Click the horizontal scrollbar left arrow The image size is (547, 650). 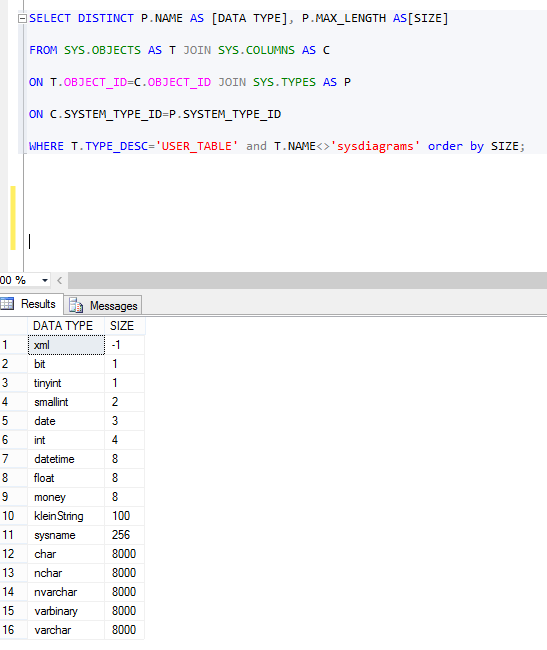click(60, 281)
